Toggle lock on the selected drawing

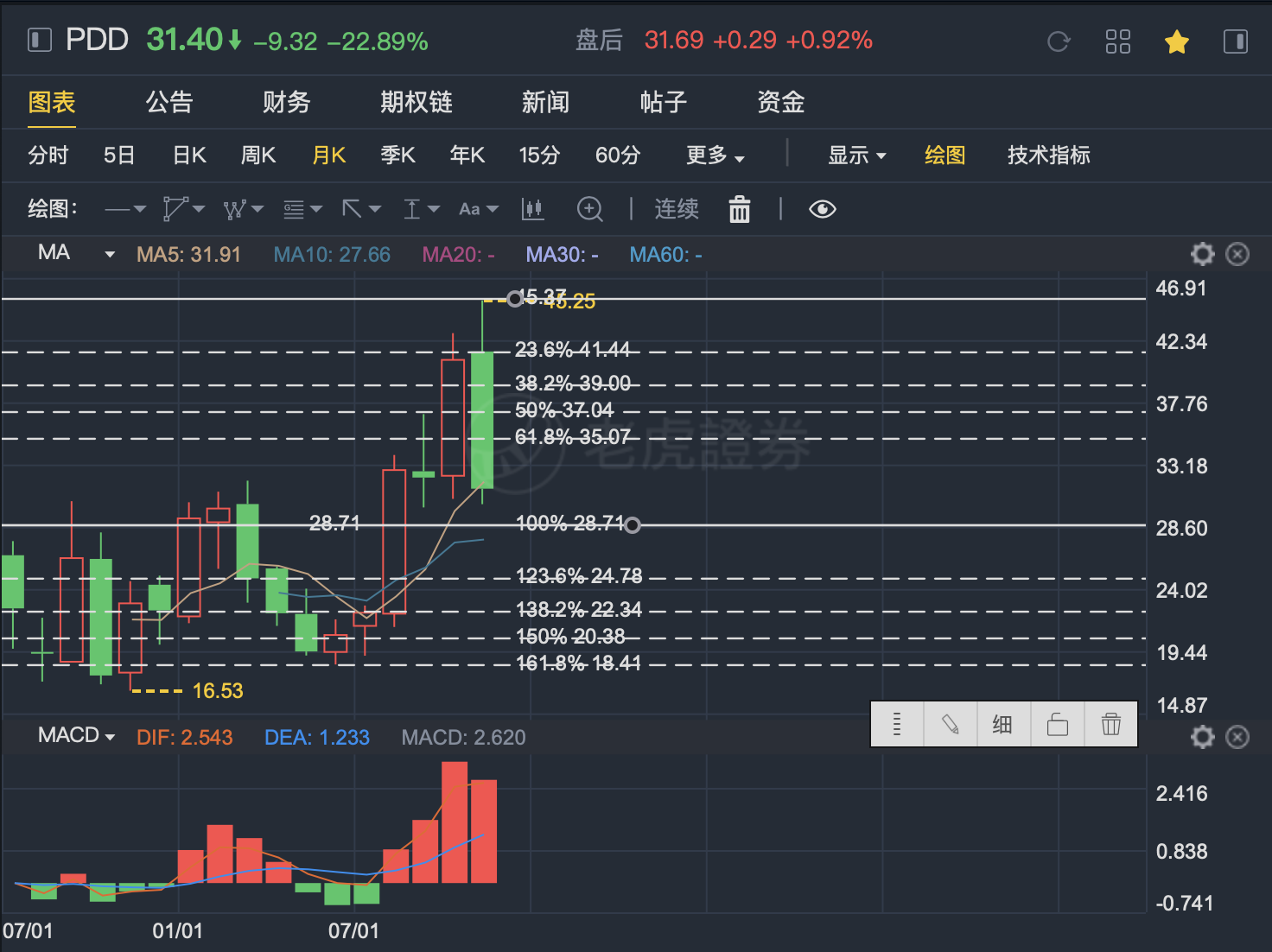click(1058, 724)
